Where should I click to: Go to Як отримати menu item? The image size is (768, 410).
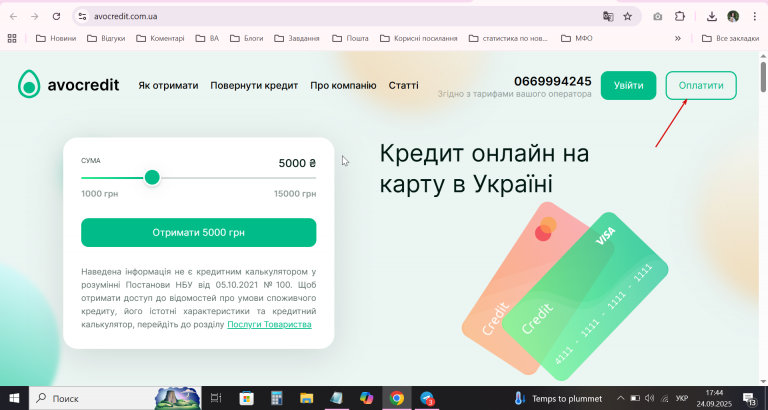(168, 86)
